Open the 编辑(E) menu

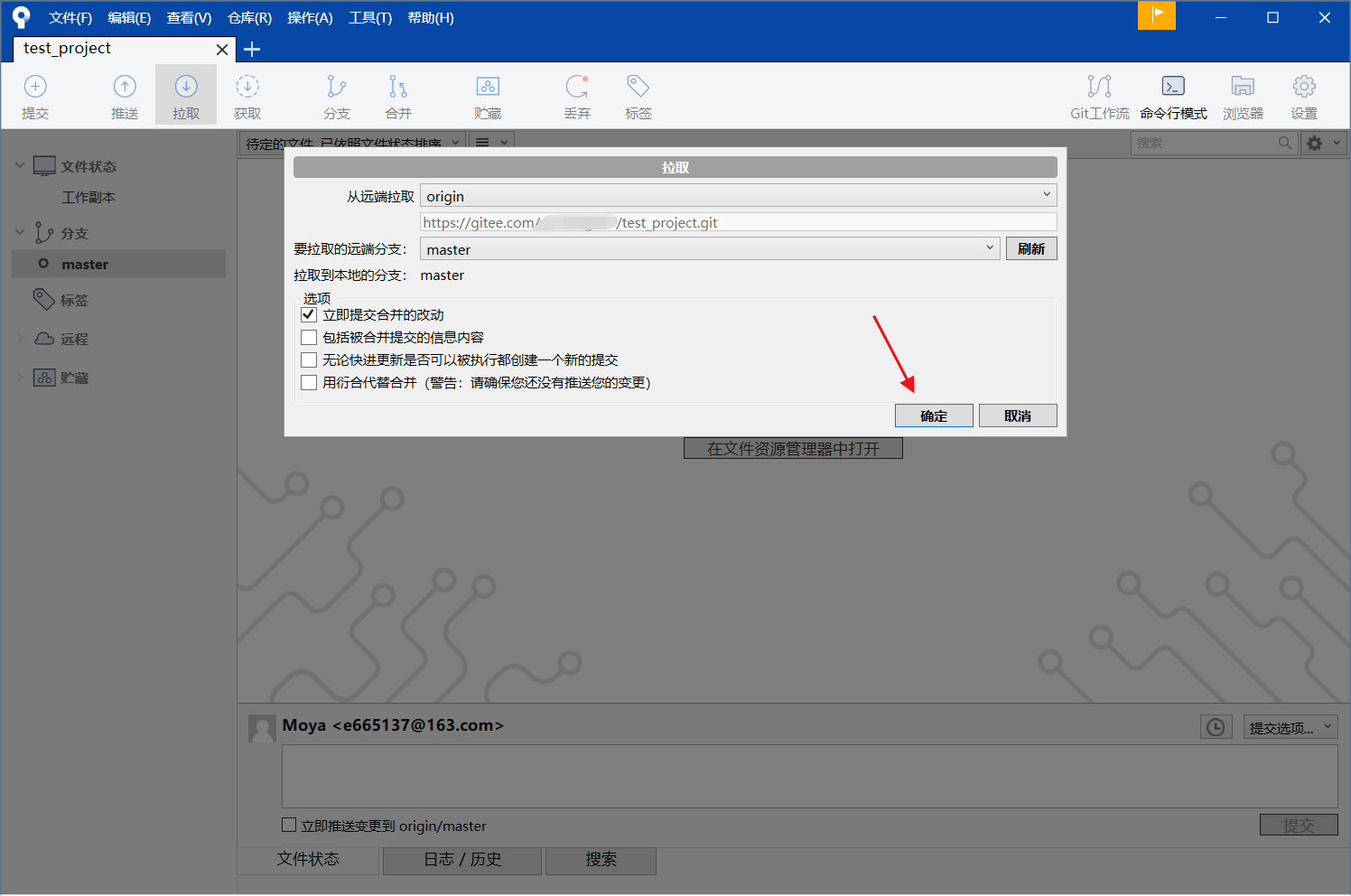pos(129,18)
